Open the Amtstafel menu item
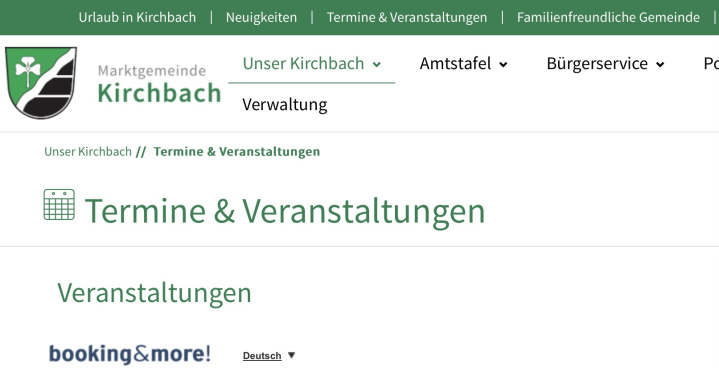The image size is (719, 368). coord(455,63)
